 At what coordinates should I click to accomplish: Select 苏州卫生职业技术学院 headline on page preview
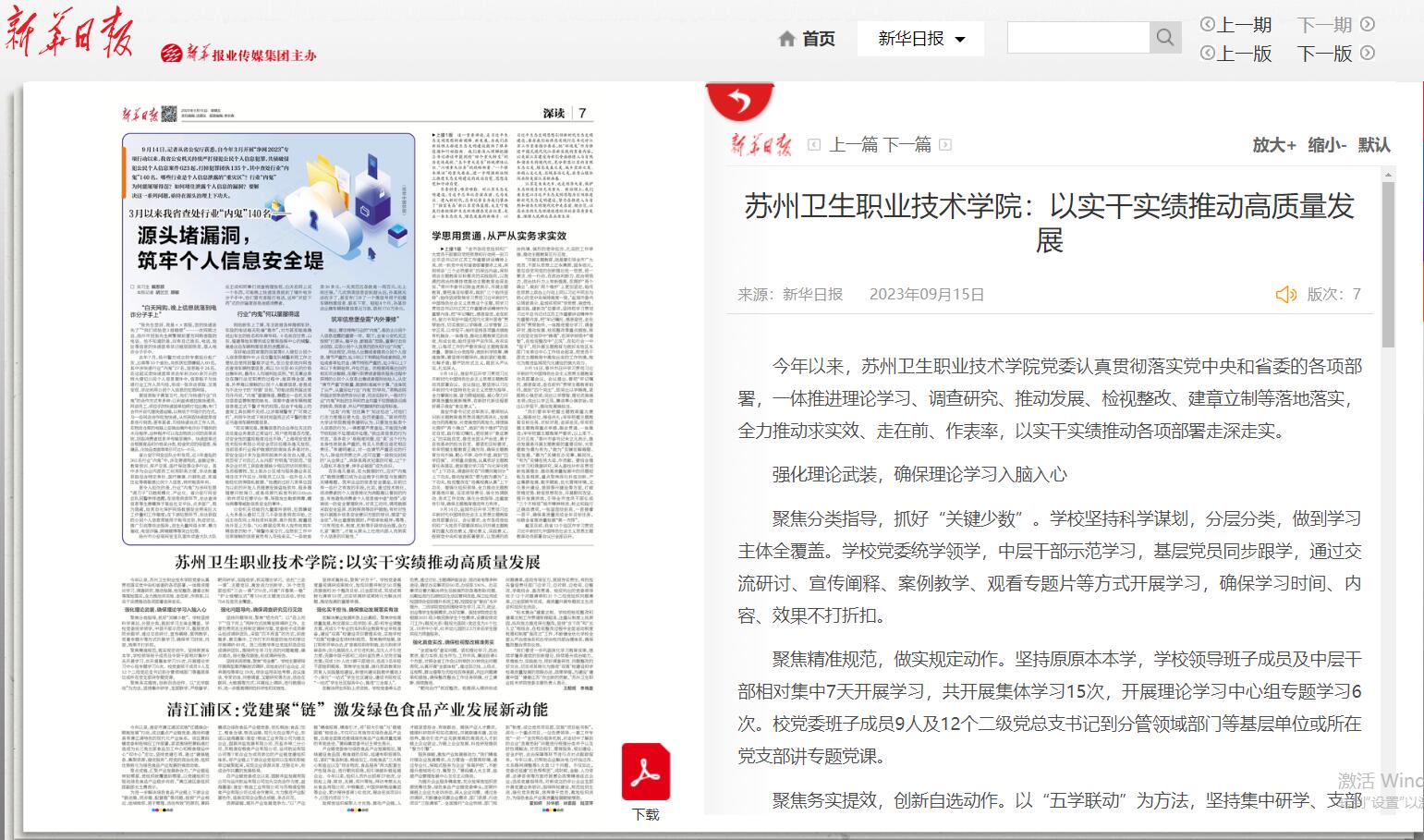(x=358, y=562)
